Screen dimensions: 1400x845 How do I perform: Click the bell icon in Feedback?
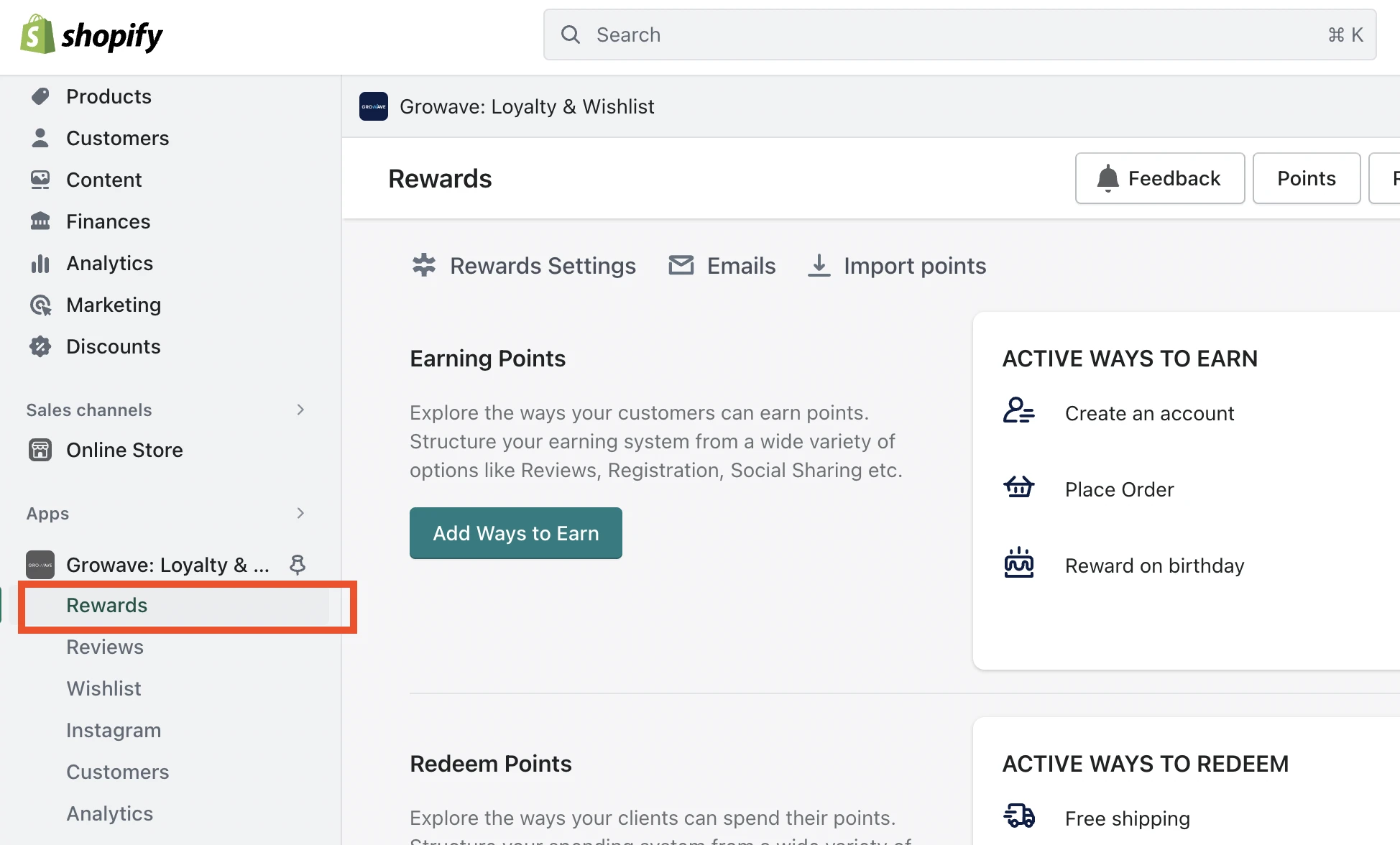click(x=1108, y=178)
